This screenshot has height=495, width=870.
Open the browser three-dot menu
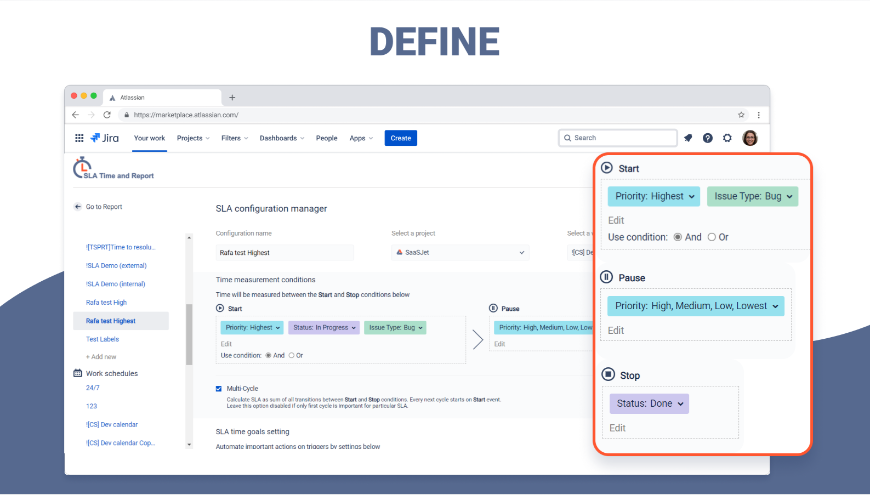pos(758,115)
